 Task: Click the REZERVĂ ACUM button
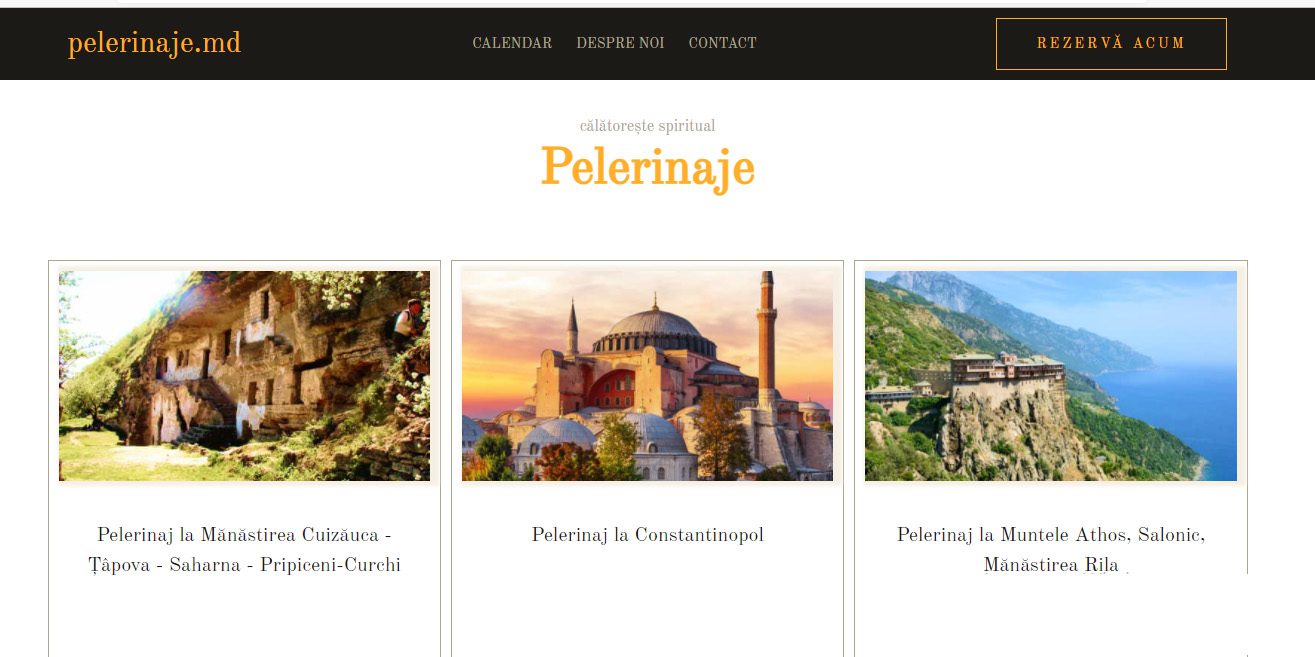click(x=1111, y=44)
